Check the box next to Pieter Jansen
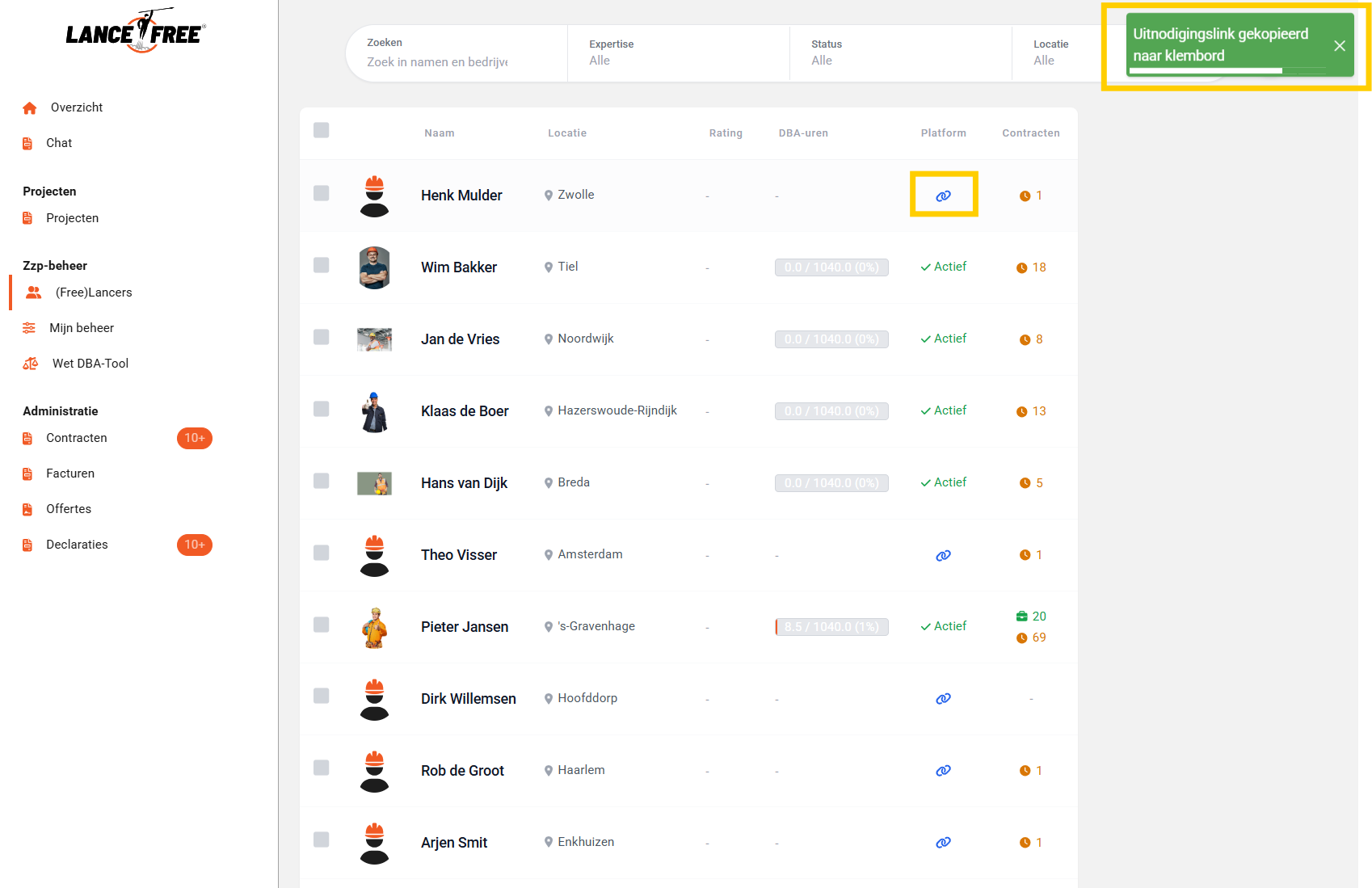 321,625
